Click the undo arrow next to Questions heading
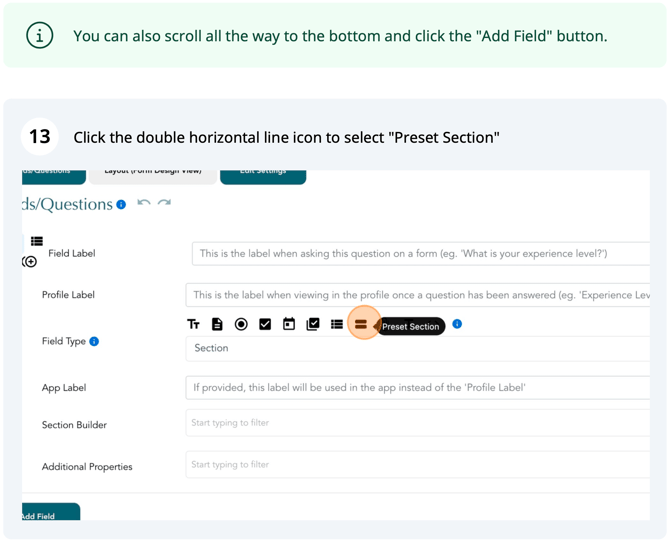The width and height of the screenshot is (670, 543). click(x=144, y=203)
